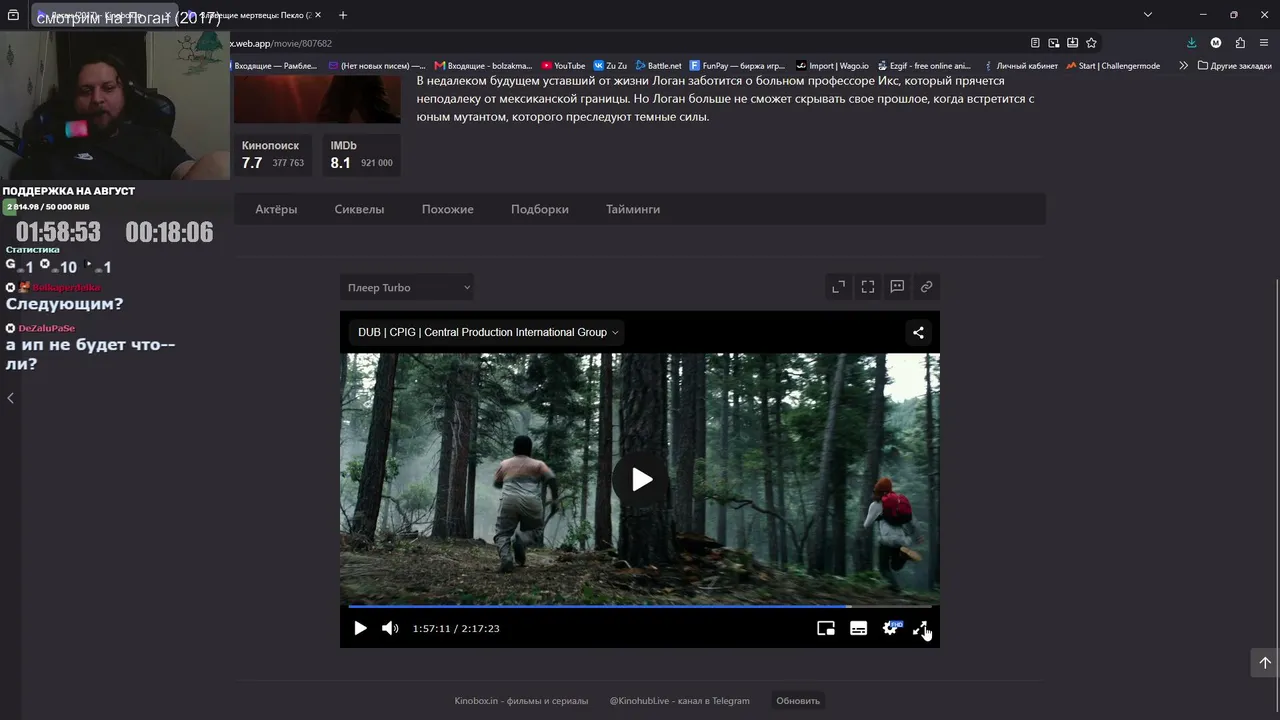This screenshot has width=1280, height=720.
Task: Enter fullscreen with the player expand icon
Action: point(921,628)
